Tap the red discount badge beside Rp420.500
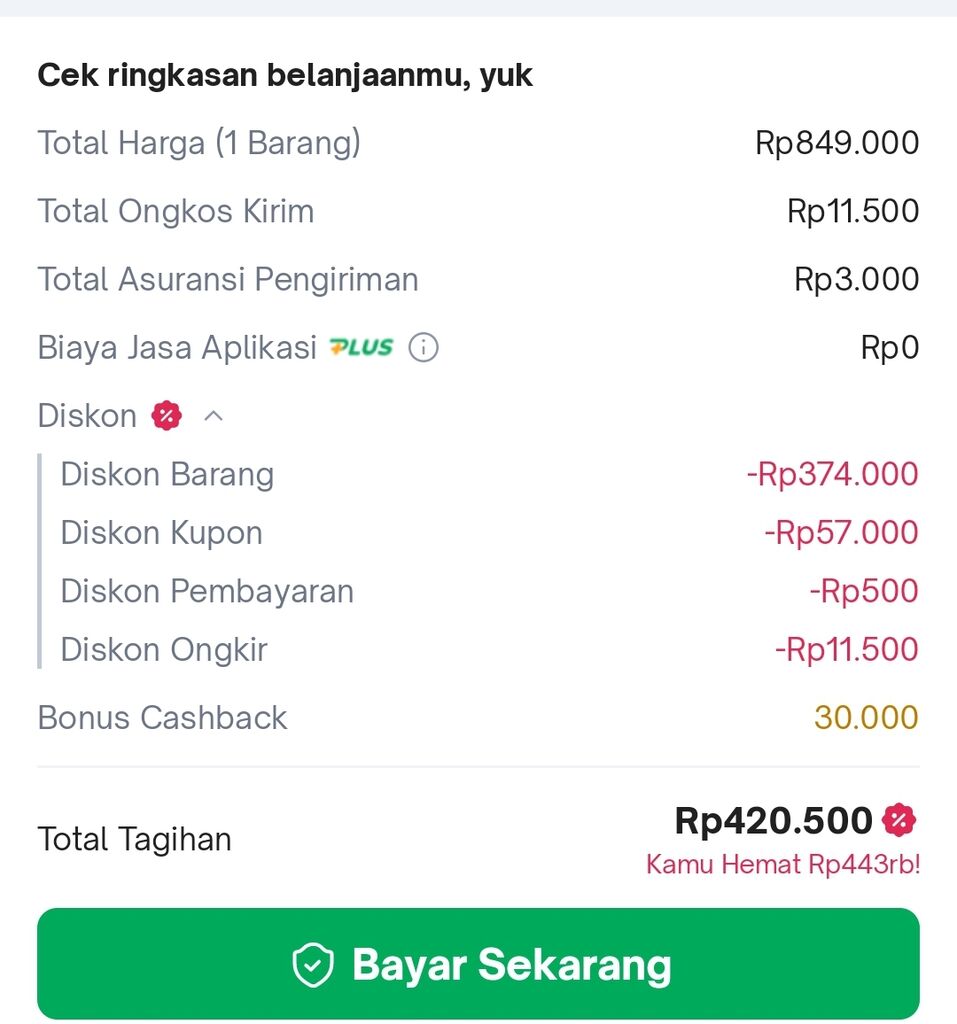957x1024 pixels. point(899,820)
